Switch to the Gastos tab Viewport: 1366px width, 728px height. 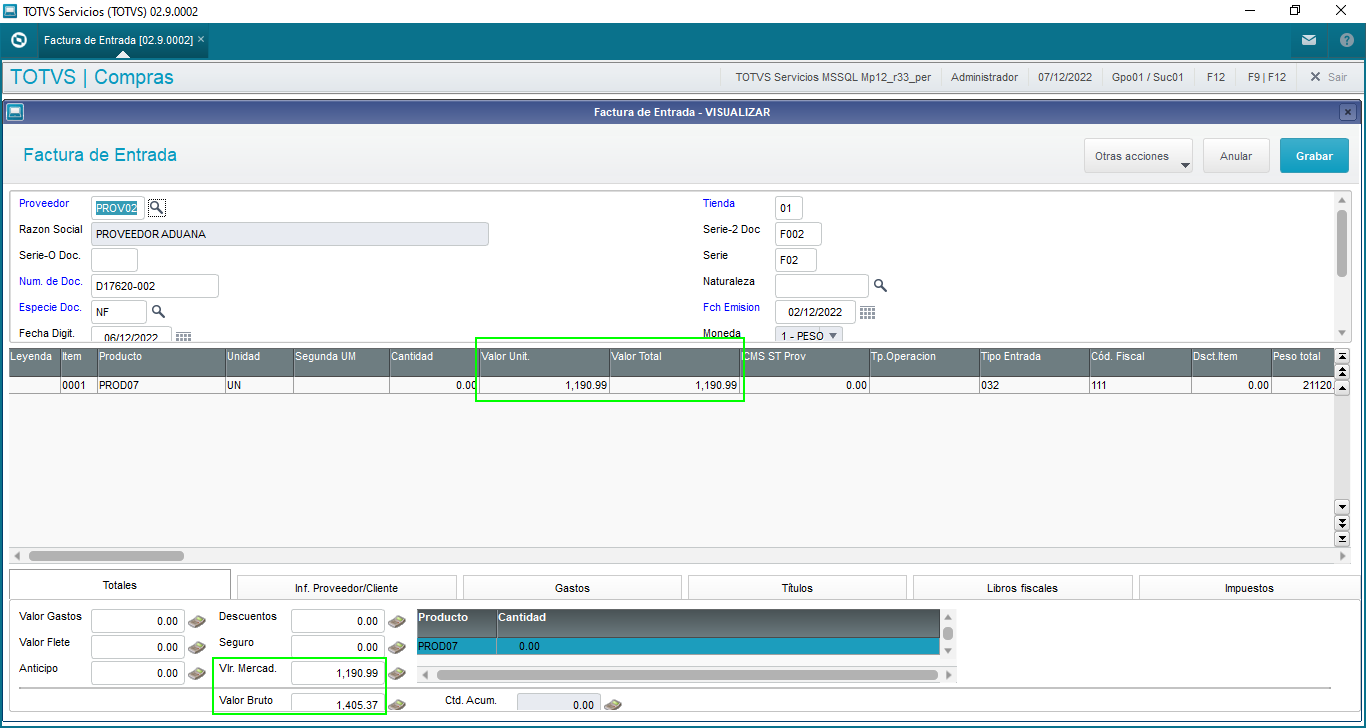[x=572, y=587]
